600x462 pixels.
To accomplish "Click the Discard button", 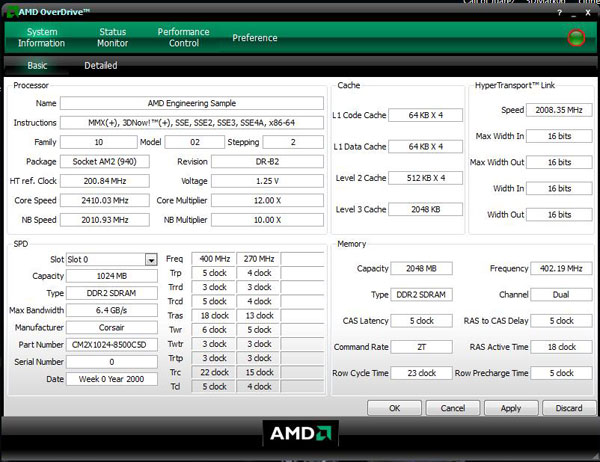I will 569,408.
